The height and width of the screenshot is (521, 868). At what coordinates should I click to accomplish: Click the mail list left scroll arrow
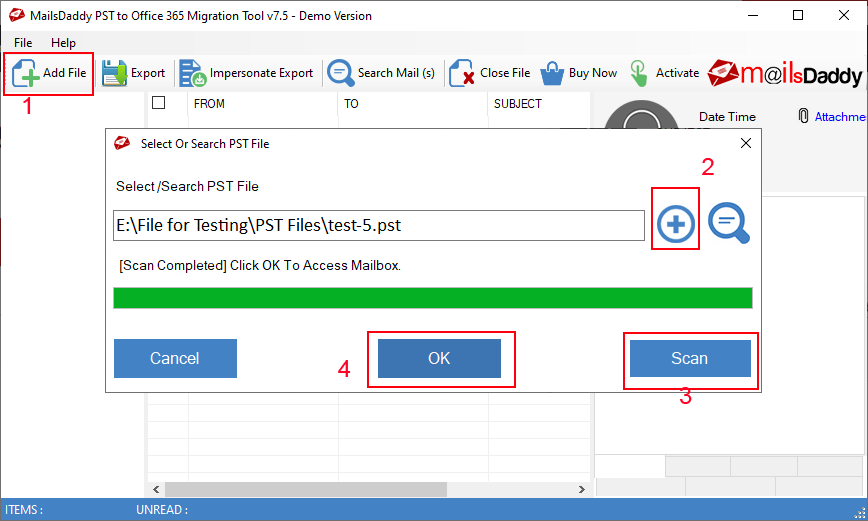[156, 489]
